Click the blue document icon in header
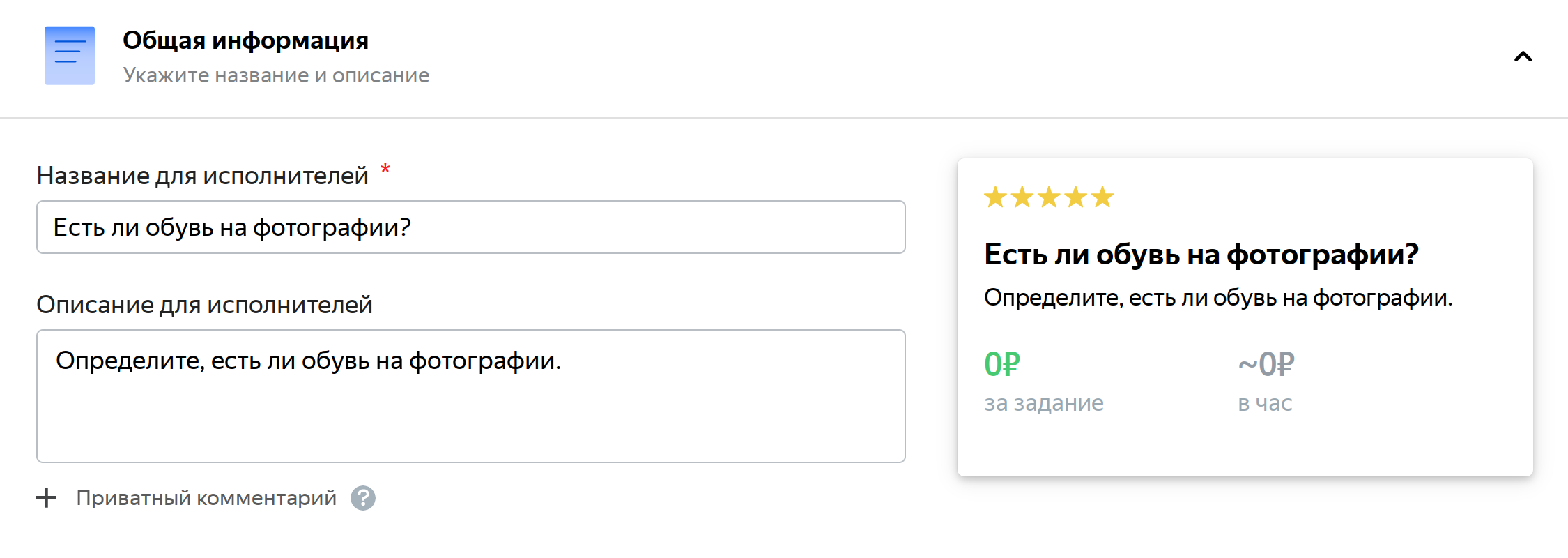 tap(70, 56)
